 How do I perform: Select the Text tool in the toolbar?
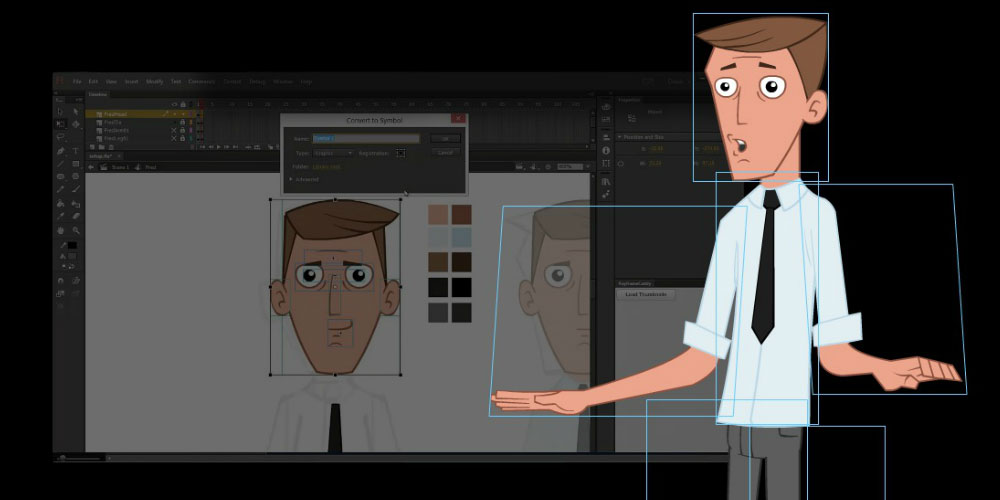tap(76, 151)
